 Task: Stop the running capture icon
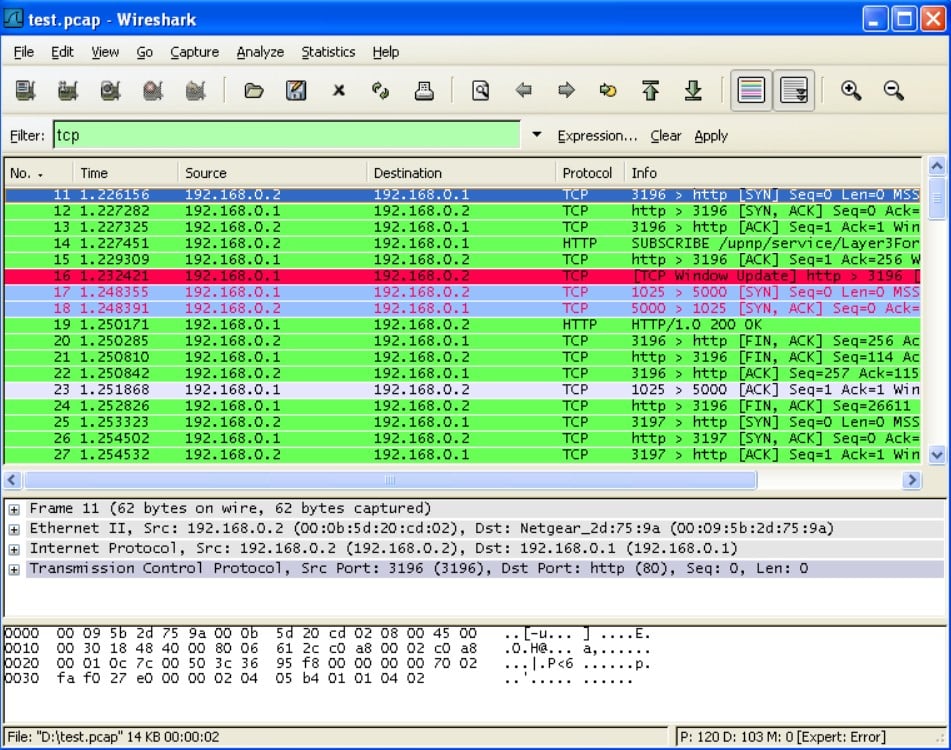click(x=153, y=91)
